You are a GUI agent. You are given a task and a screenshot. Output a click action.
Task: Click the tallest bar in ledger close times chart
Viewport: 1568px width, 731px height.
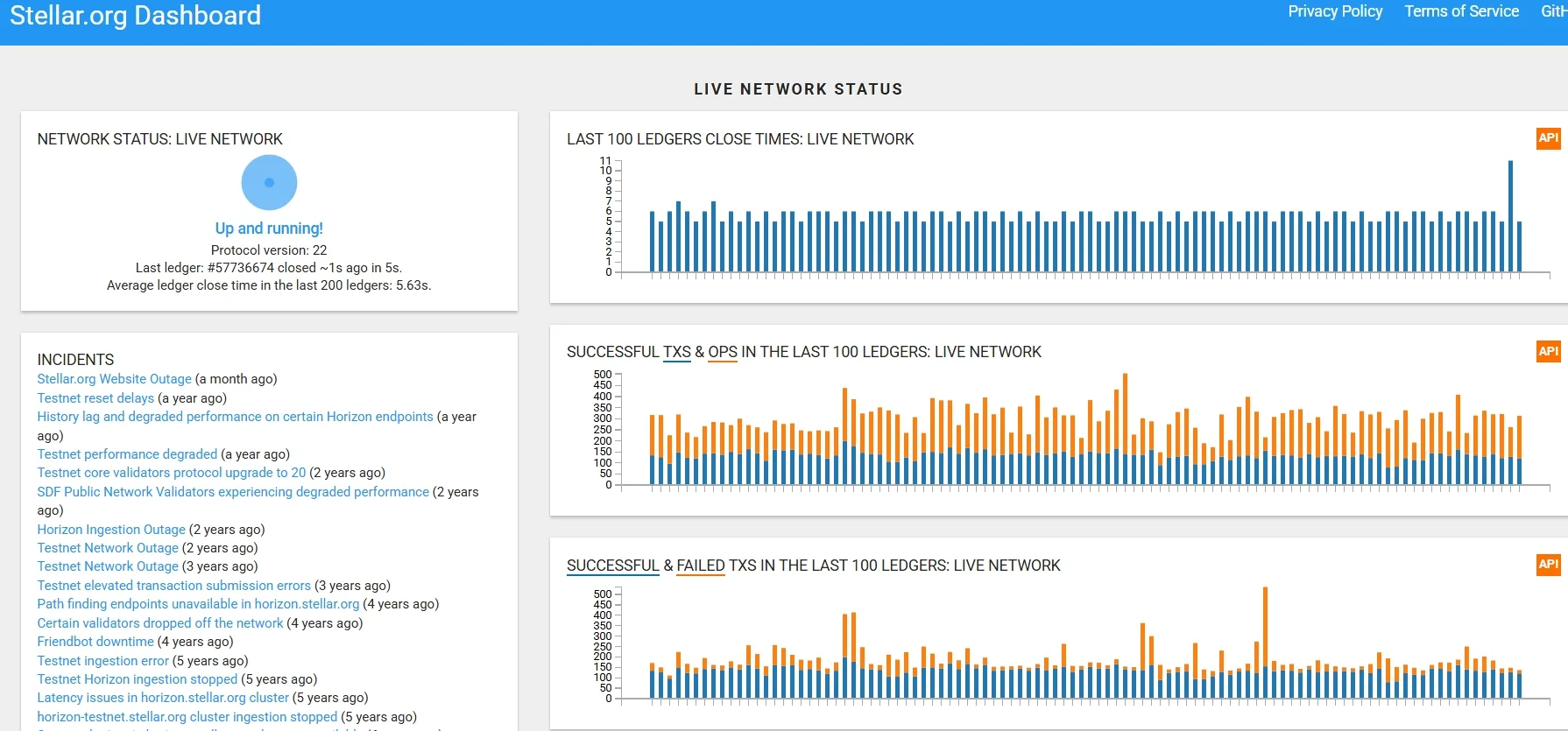click(1510, 216)
